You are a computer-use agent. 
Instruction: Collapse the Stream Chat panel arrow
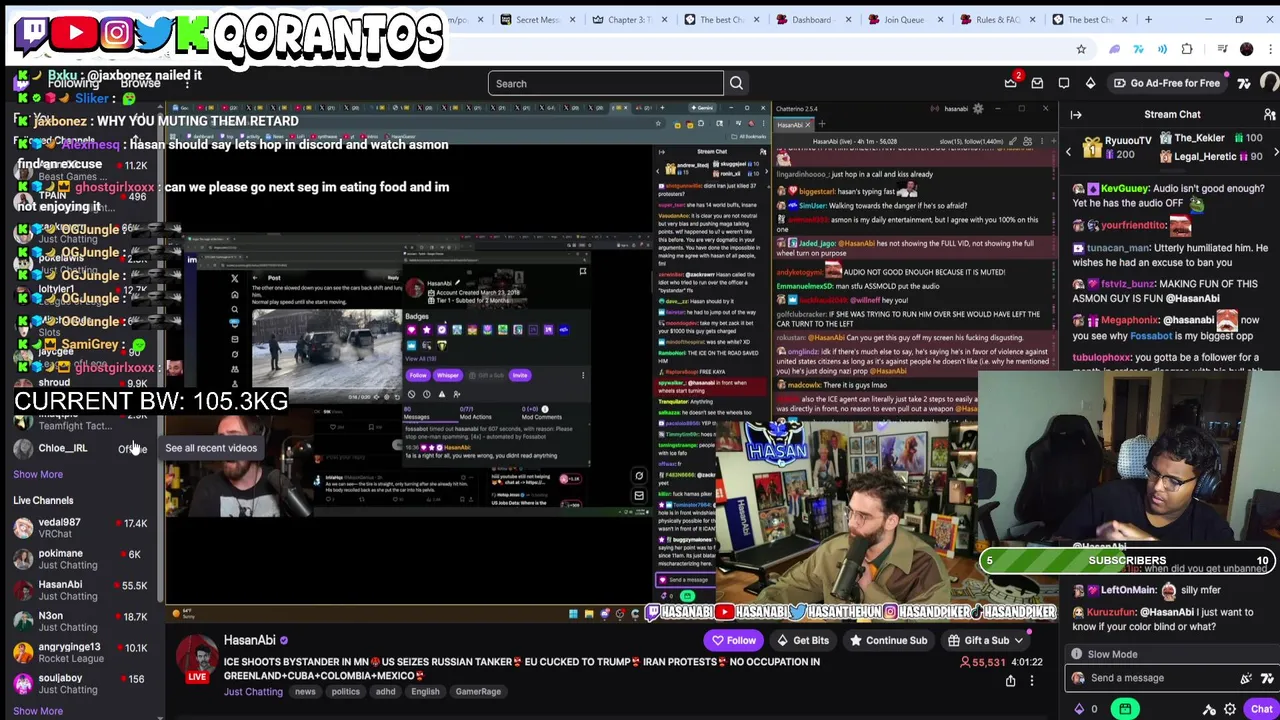(1076, 115)
